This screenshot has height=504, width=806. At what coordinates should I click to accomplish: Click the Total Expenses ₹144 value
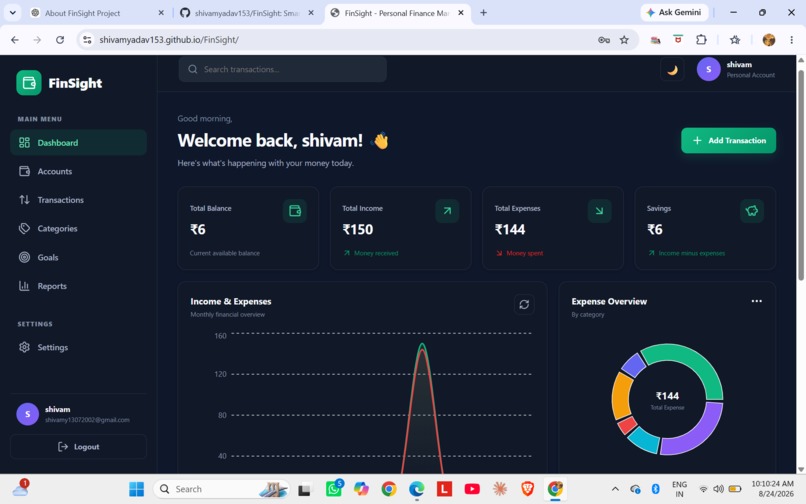click(510, 229)
